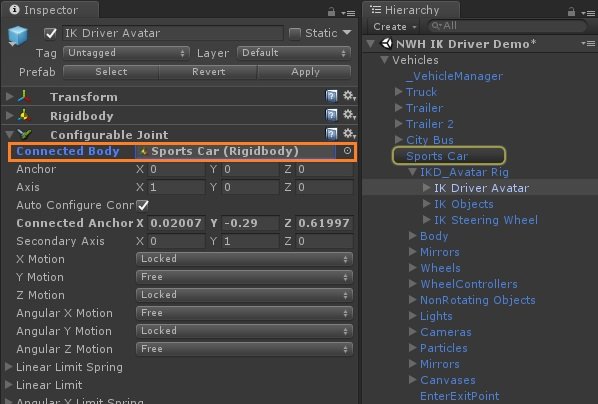Screen dimensions: 598x404
Task: Open the Angular Y Motion dropdown
Action: click(x=244, y=331)
